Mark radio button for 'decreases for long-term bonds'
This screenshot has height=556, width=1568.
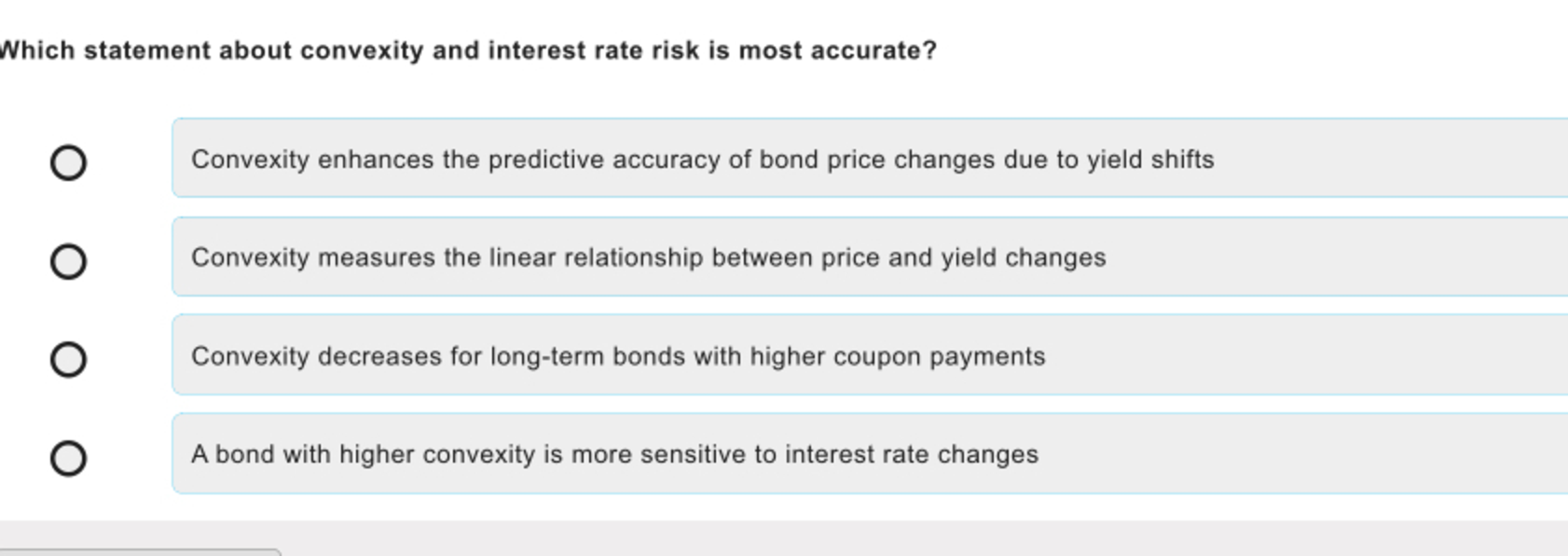68,359
